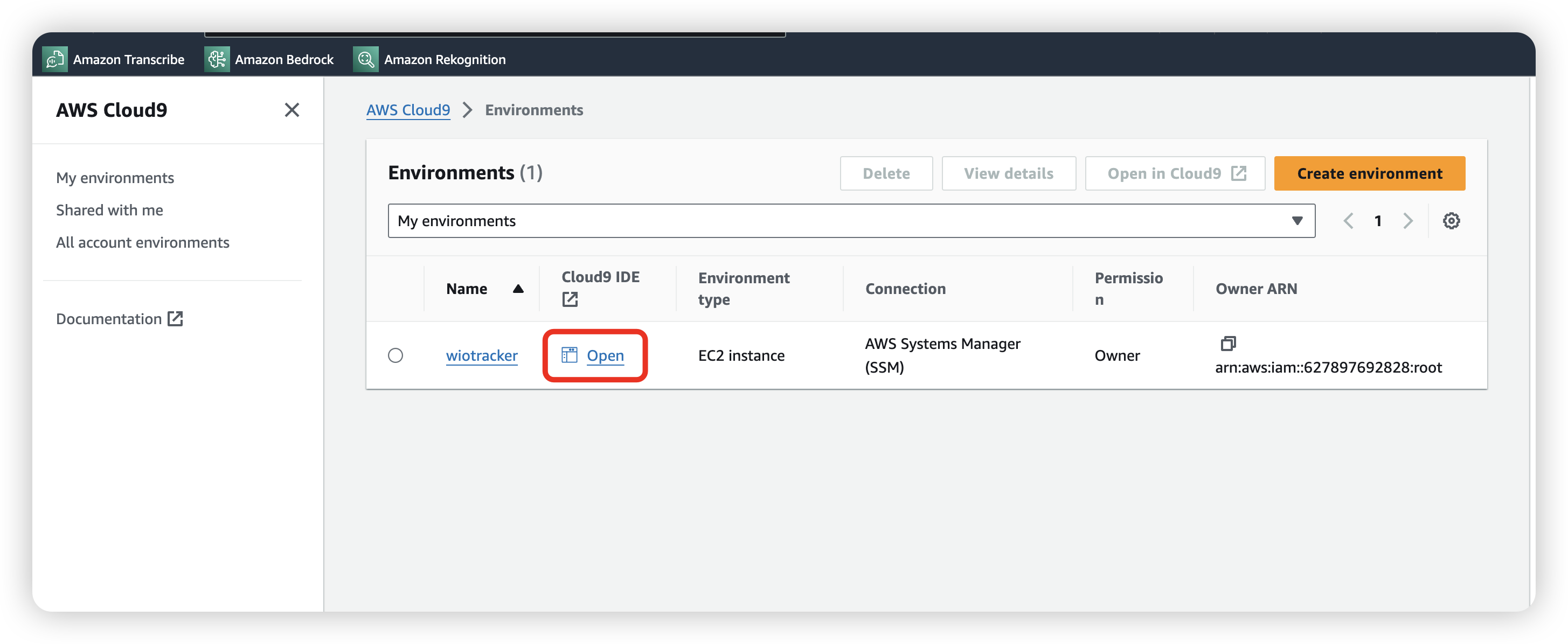Click the Environment type column header
The width and height of the screenshot is (1568, 644).
click(743, 289)
